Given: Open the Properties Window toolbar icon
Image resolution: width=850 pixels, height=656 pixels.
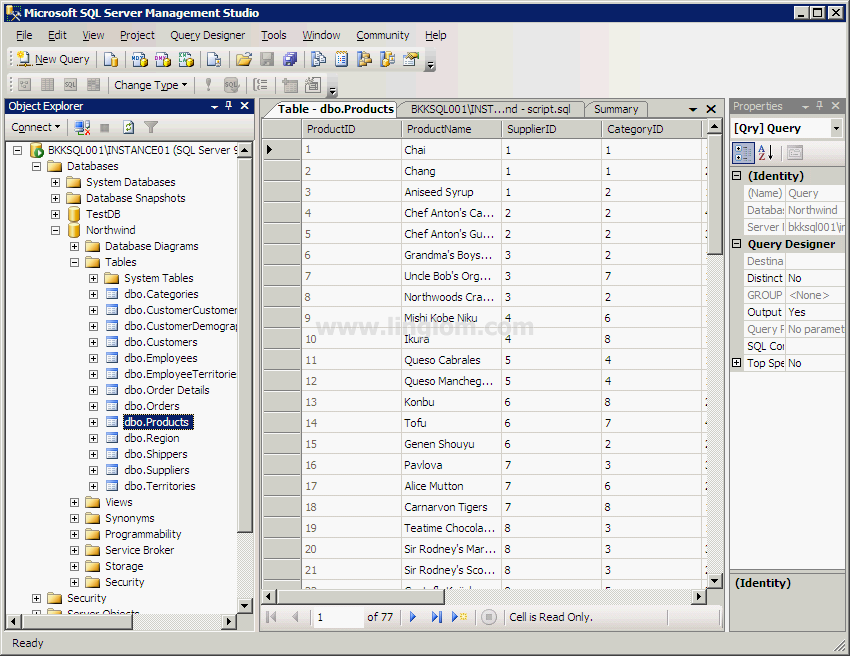Looking at the screenshot, I should pyautogui.click(x=411, y=59).
